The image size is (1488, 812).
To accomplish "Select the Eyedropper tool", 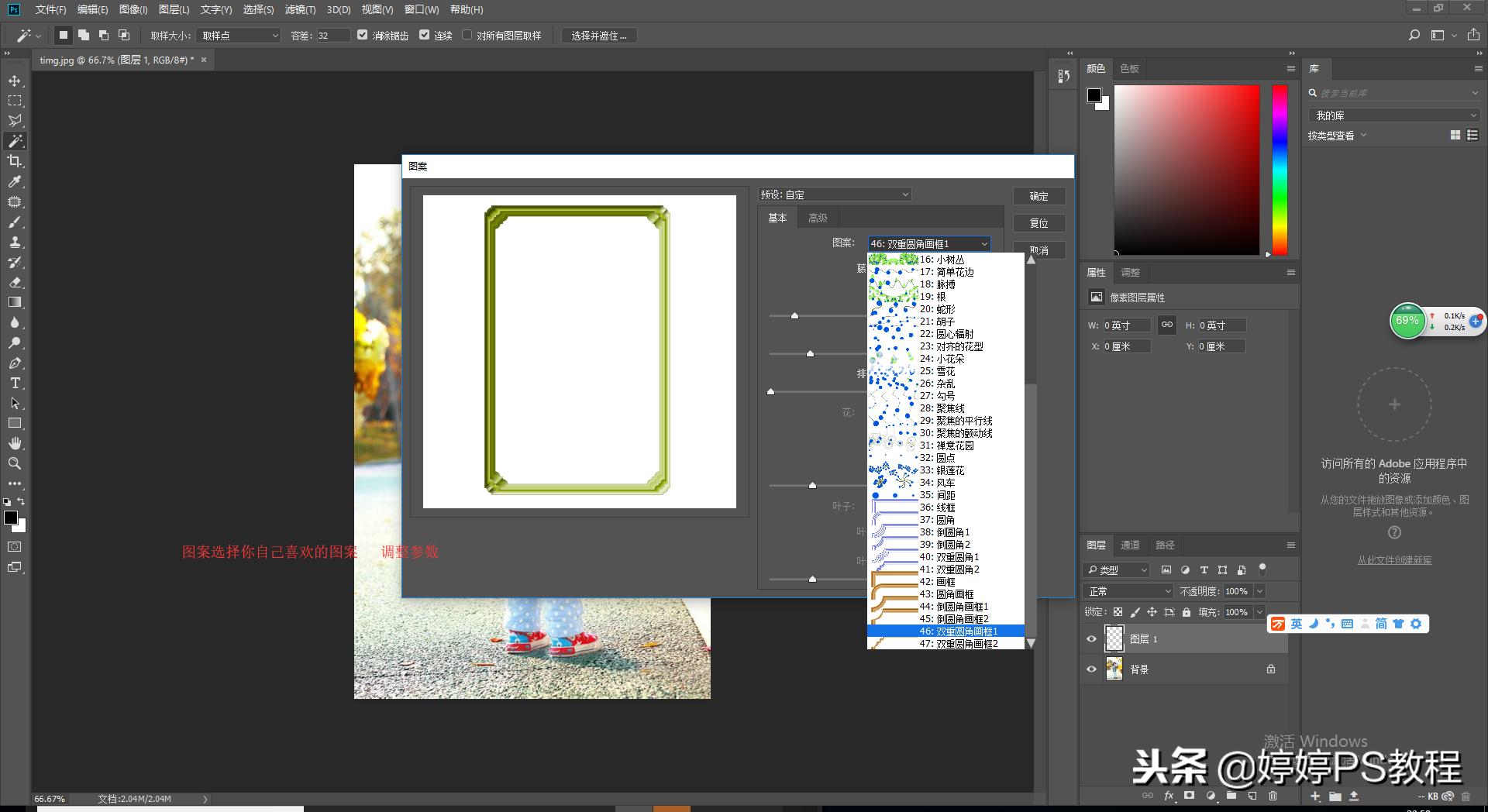I will 15,181.
